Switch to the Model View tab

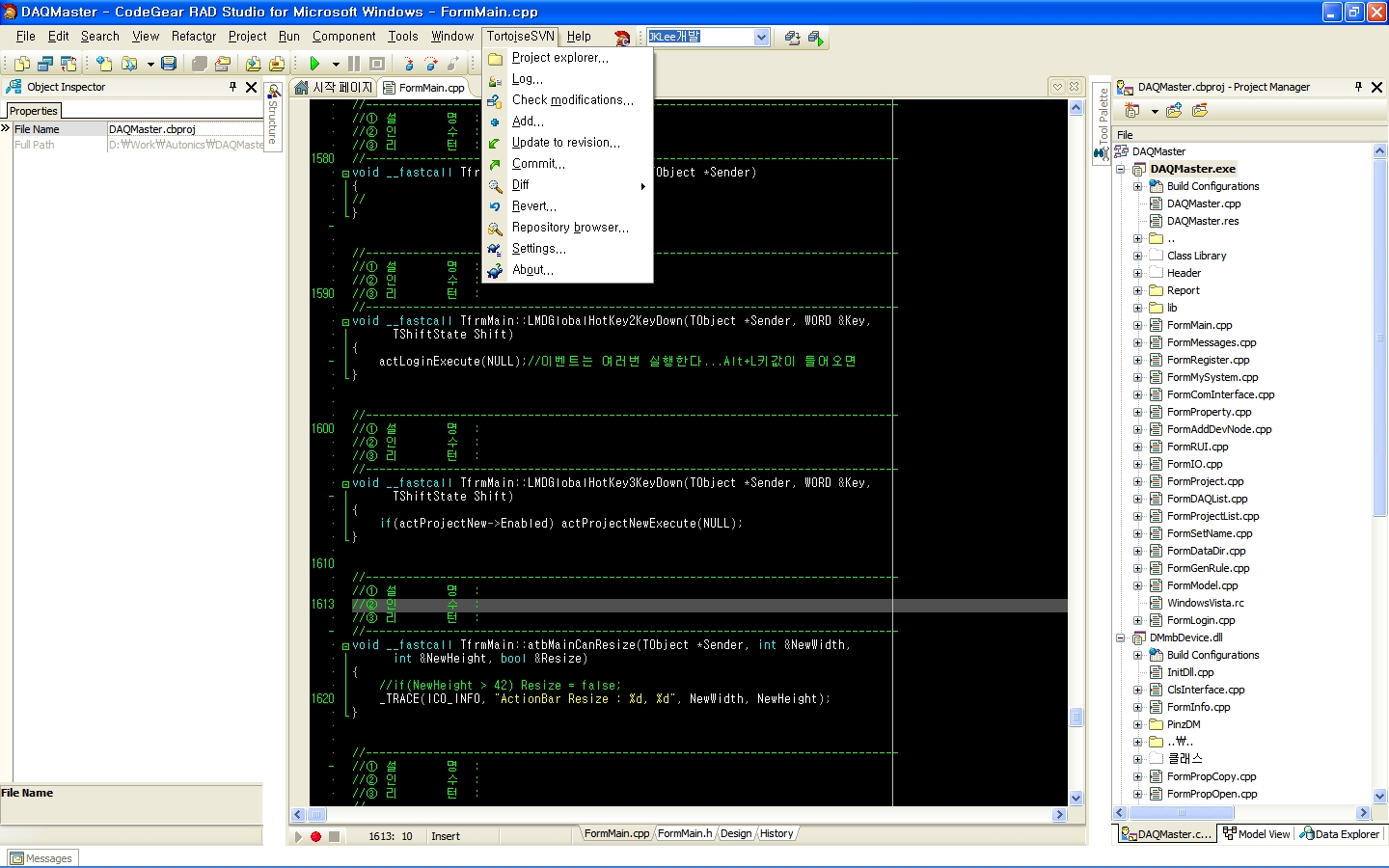(x=1256, y=834)
